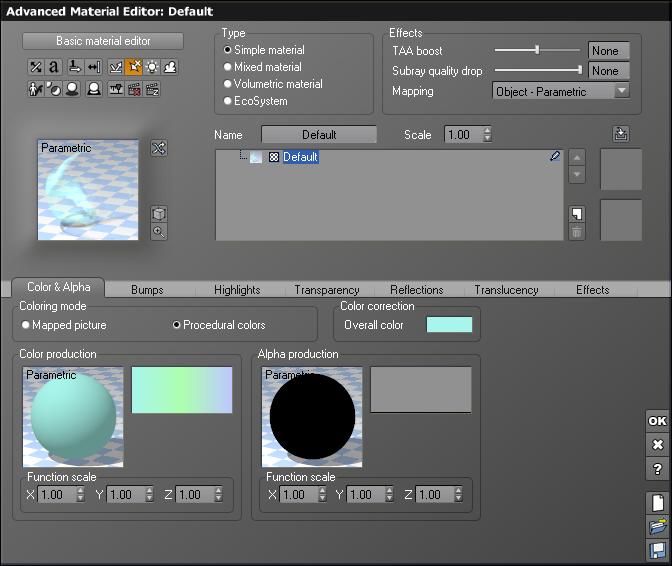Select the EcoSystem material type
Image resolution: width=672 pixels, height=566 pixels.
coord(256,101)
